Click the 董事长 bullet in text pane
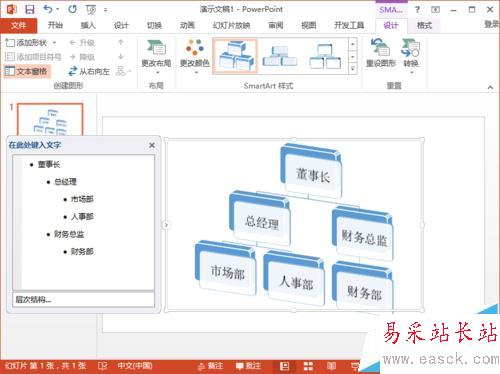 [49, 164]
